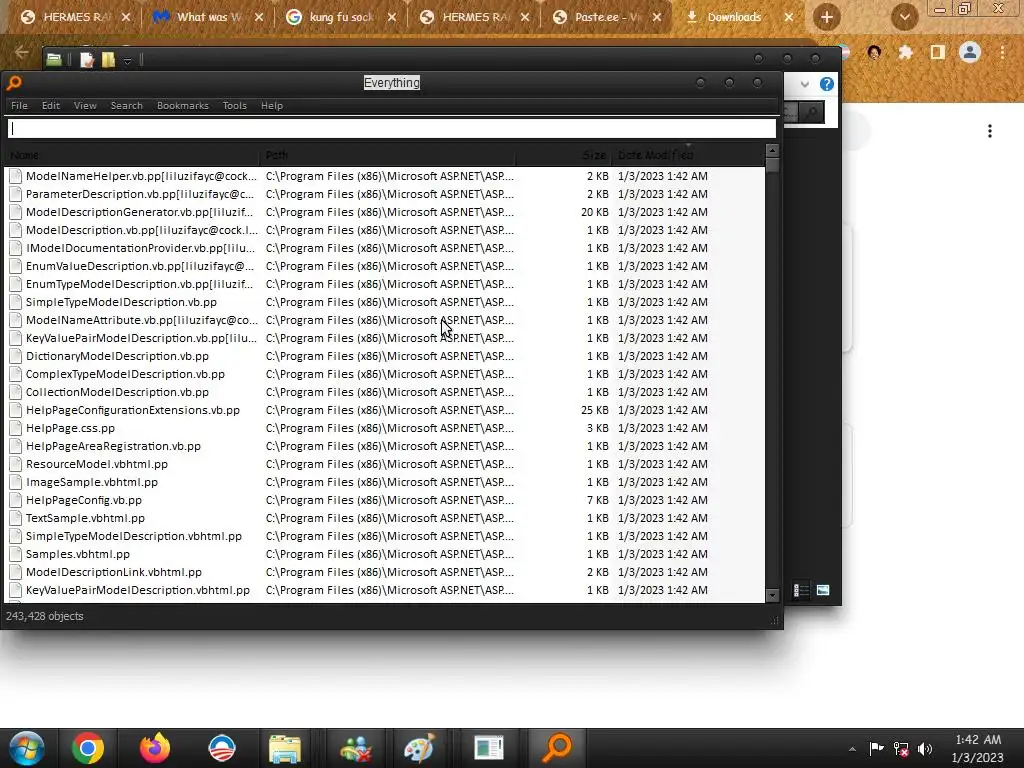
Task: Select the ComplexTypeModelDescription.vb.pp file row
Action: 384,374
